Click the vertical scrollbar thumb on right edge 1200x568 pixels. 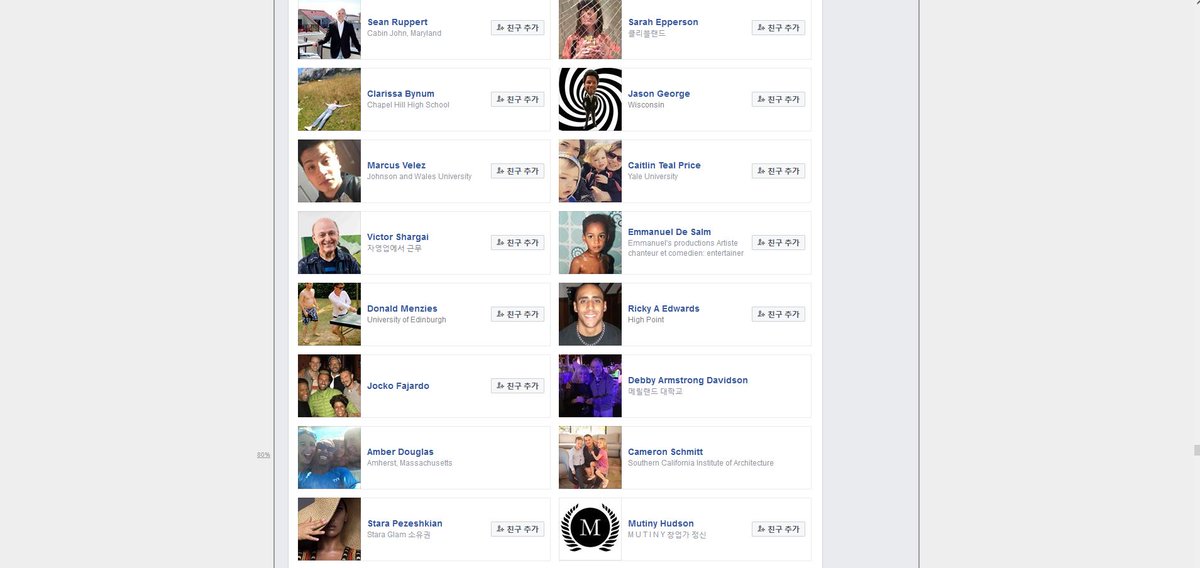[1196, 450]
